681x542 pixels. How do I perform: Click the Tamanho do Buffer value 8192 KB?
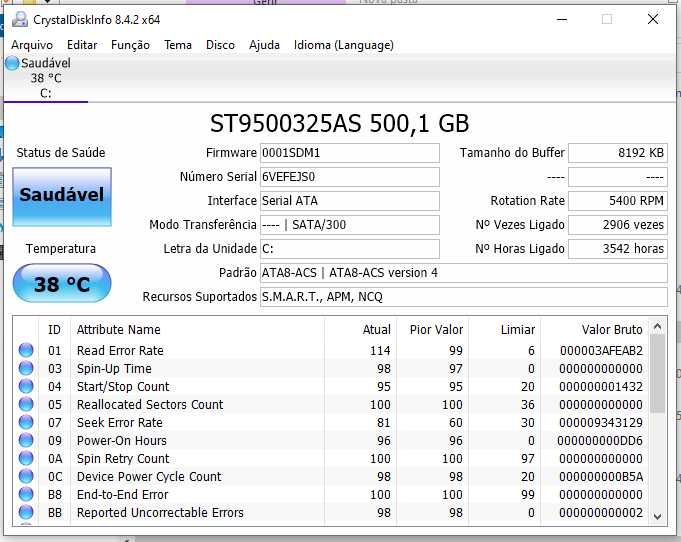pos(618,153)
